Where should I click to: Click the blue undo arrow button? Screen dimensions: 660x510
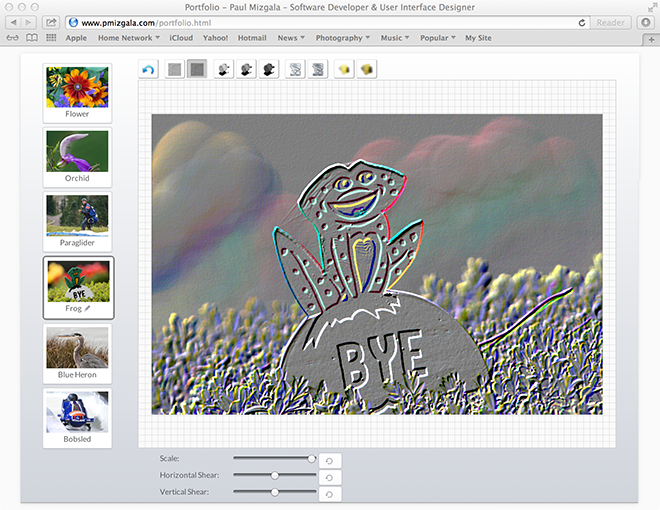tap(148, 69)
